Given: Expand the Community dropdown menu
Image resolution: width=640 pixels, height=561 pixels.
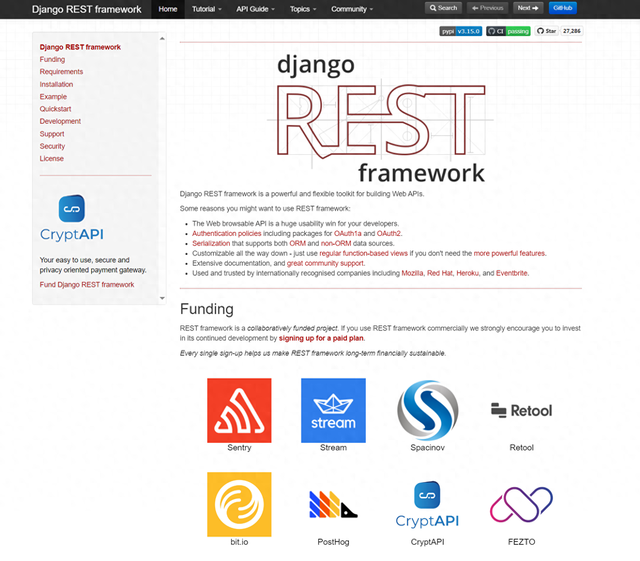Looking at the screenshot, I should [352, 9].
